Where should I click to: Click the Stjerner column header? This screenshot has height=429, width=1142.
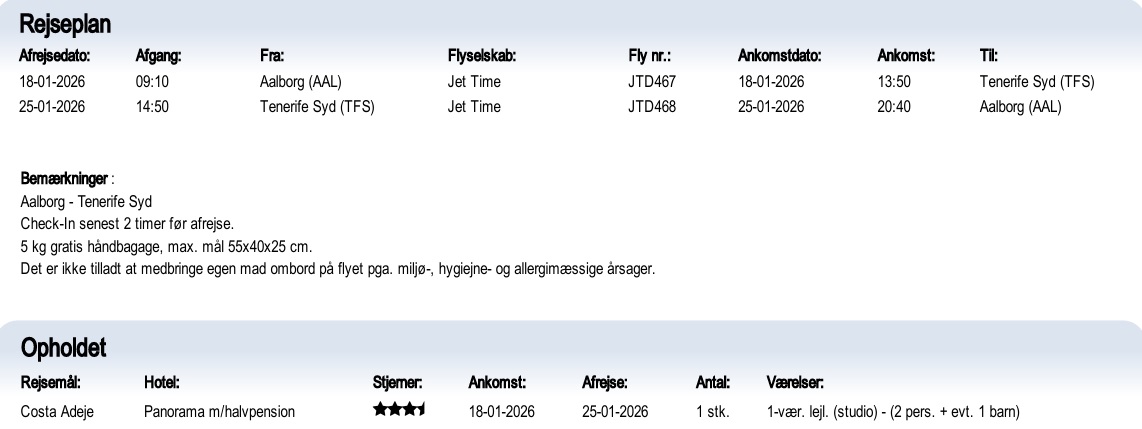pos(397,381)
